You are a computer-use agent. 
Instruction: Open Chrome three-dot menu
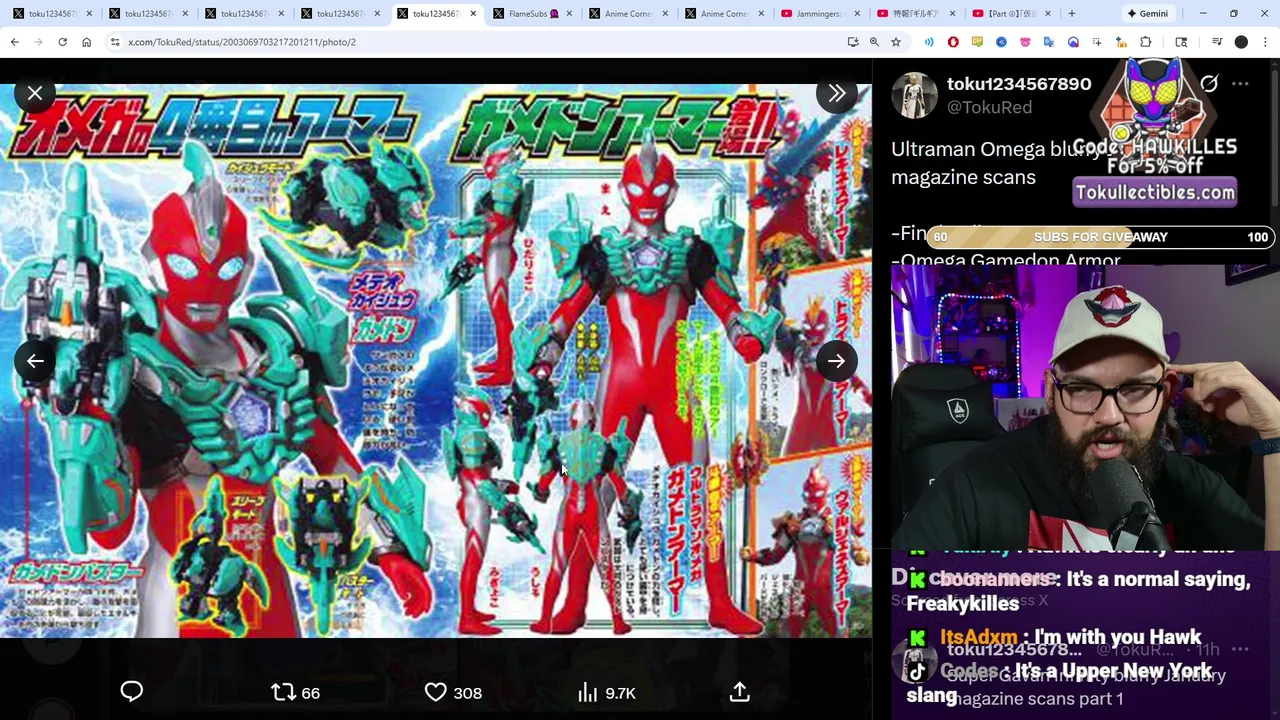click(1265, 42)
